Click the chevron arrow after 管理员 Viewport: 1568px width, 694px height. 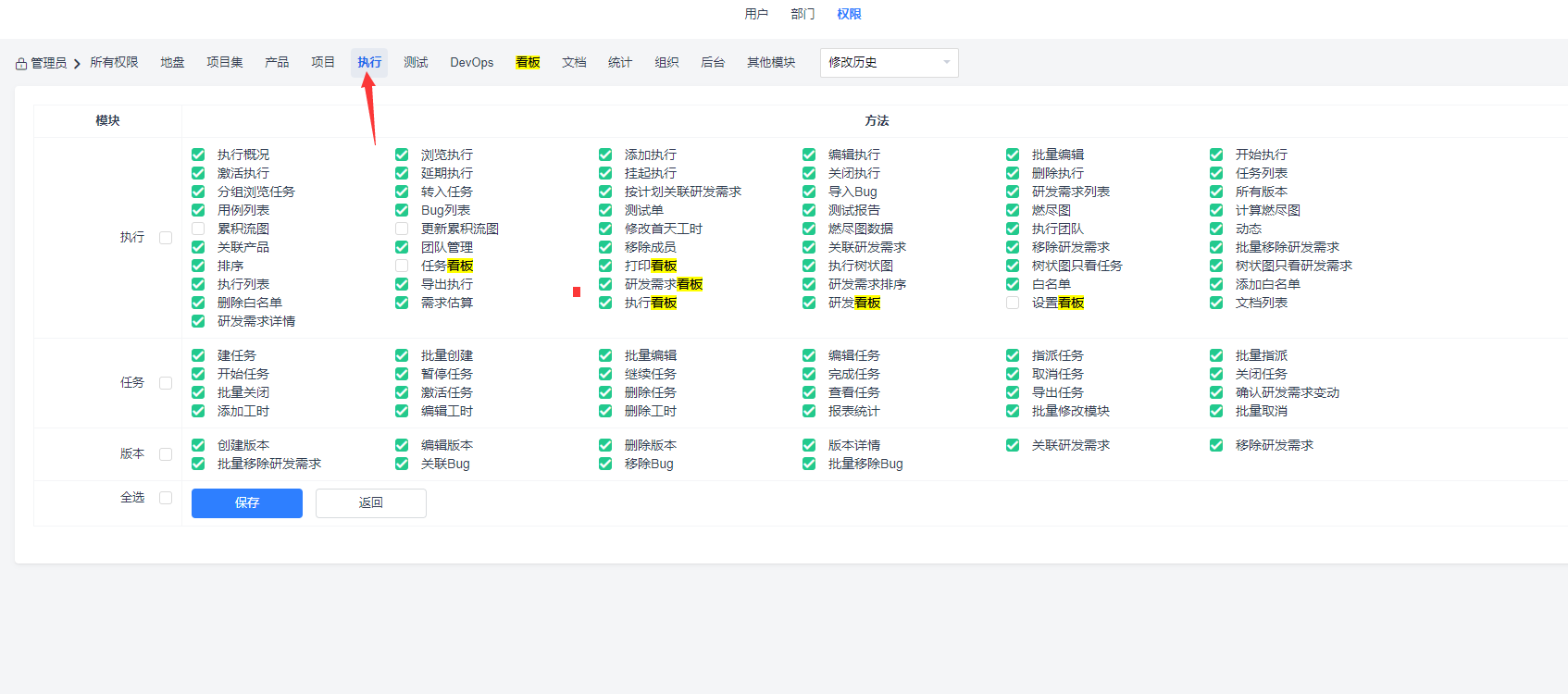pos(77,64)
